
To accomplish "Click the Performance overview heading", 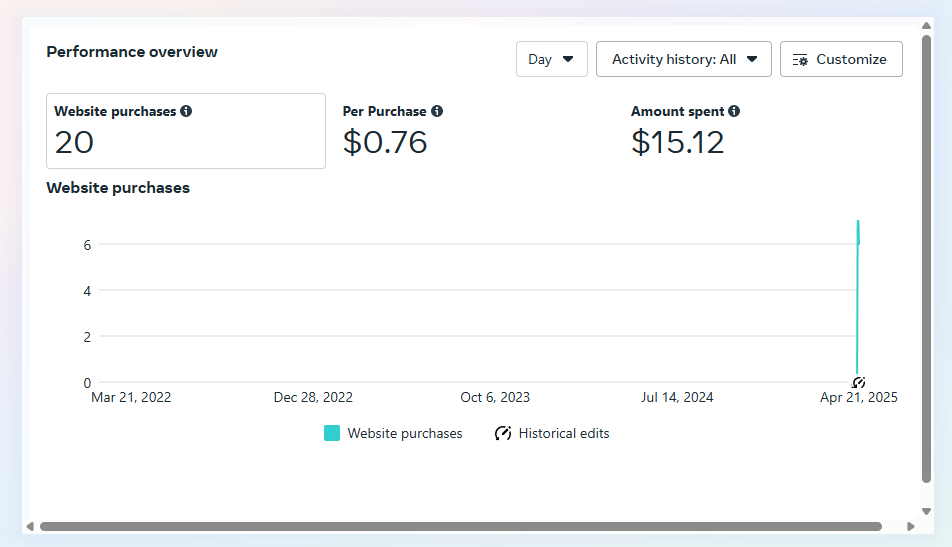I will pyautogui.click(x=132, y=52).
